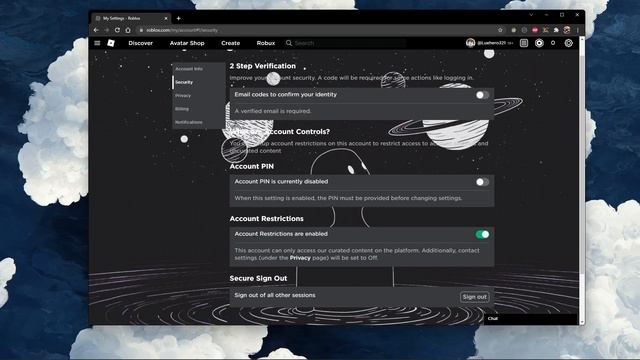Select the Security settings tab

click(199, 82)
